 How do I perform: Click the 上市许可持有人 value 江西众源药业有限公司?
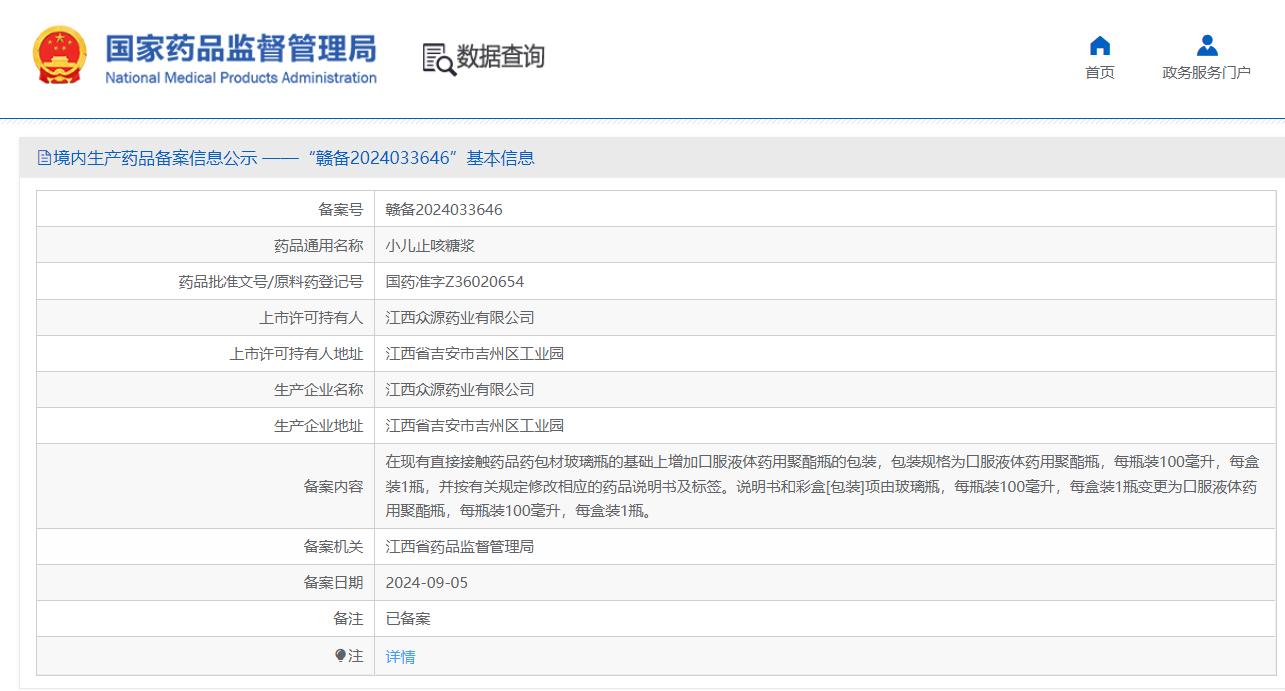click(460, 318)
